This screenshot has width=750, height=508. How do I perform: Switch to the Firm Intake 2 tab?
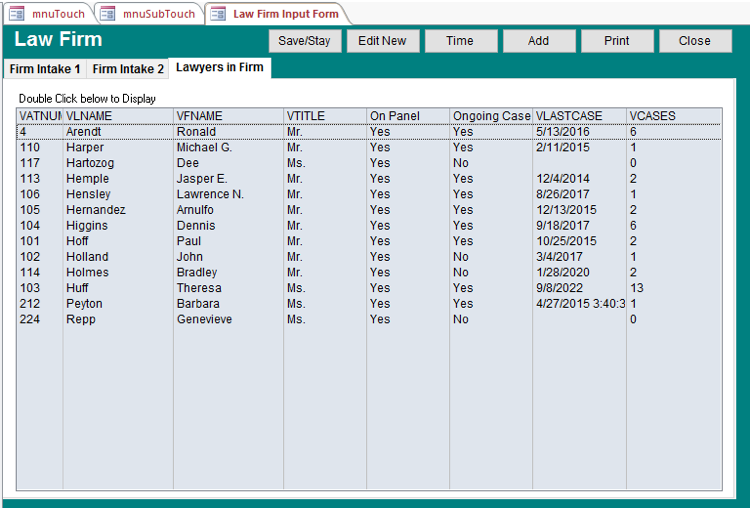coord(128,69)
